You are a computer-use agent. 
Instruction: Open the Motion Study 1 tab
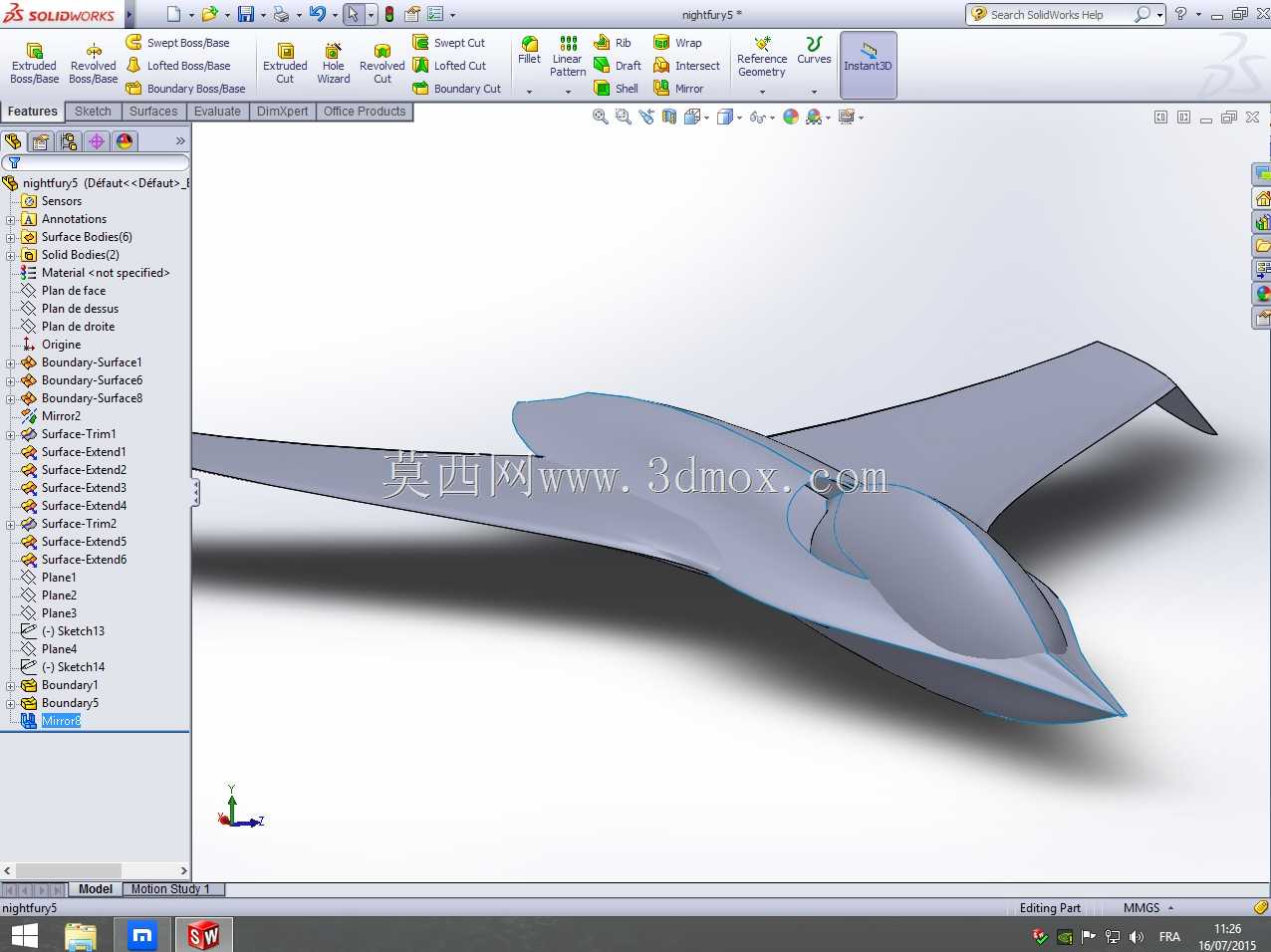point(170,889)
